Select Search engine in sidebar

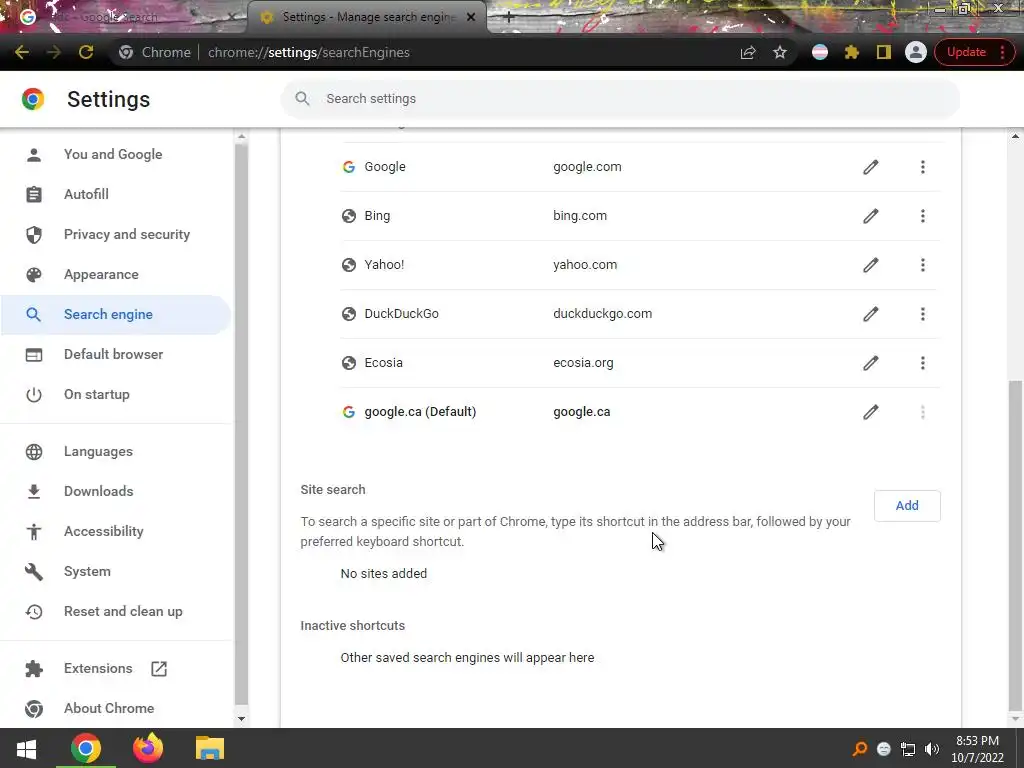[115, 315]
